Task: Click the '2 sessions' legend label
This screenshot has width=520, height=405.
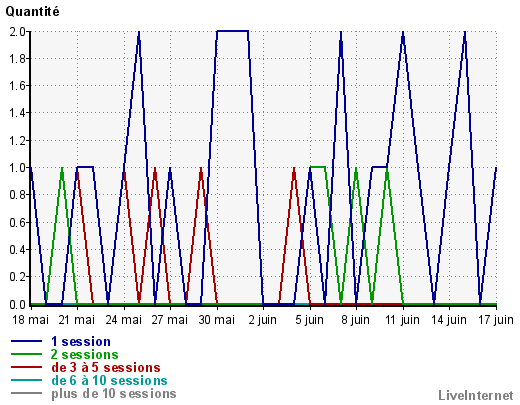Action: [x=85, y=354]
